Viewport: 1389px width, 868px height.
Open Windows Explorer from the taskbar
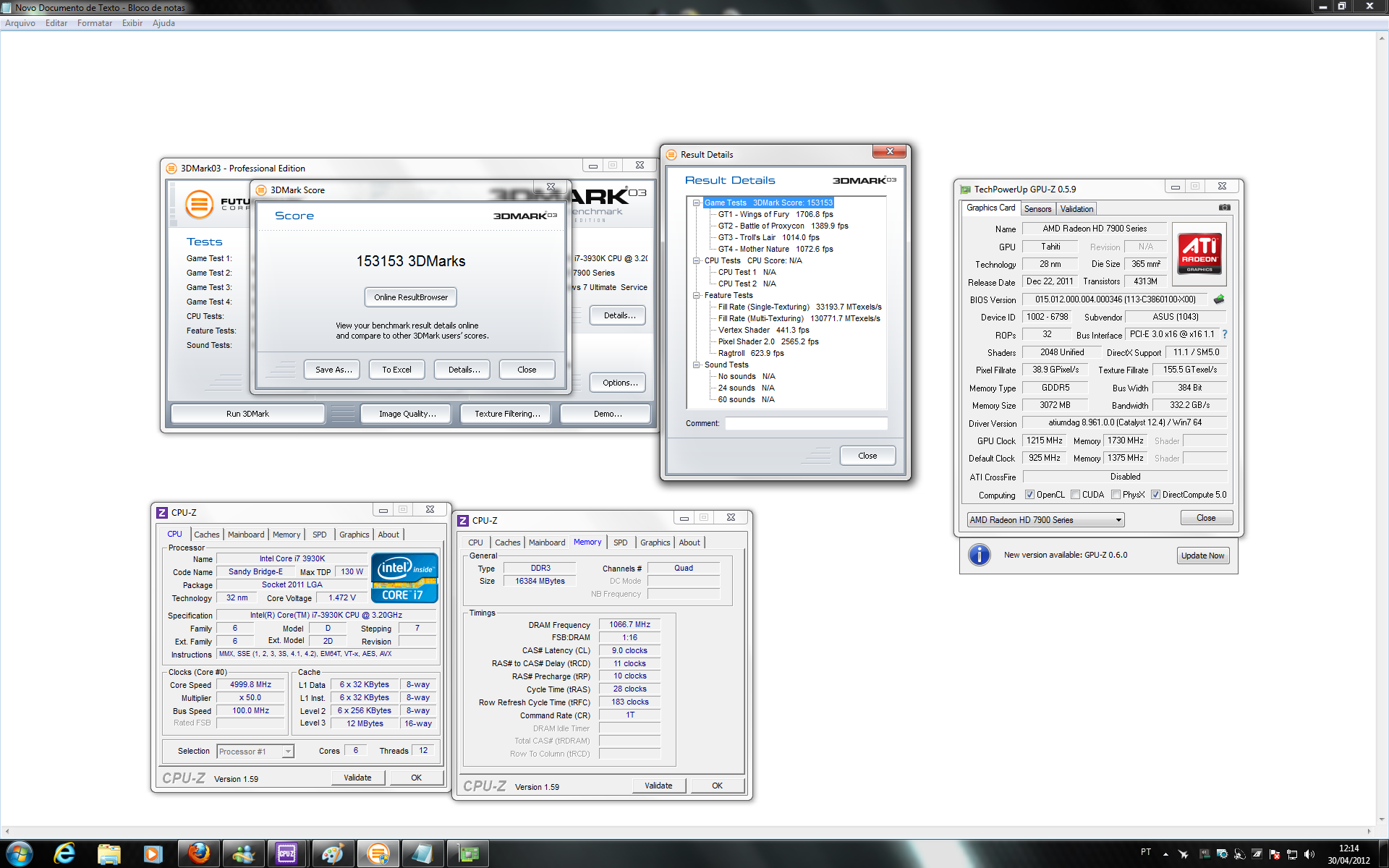pos(109,854)
